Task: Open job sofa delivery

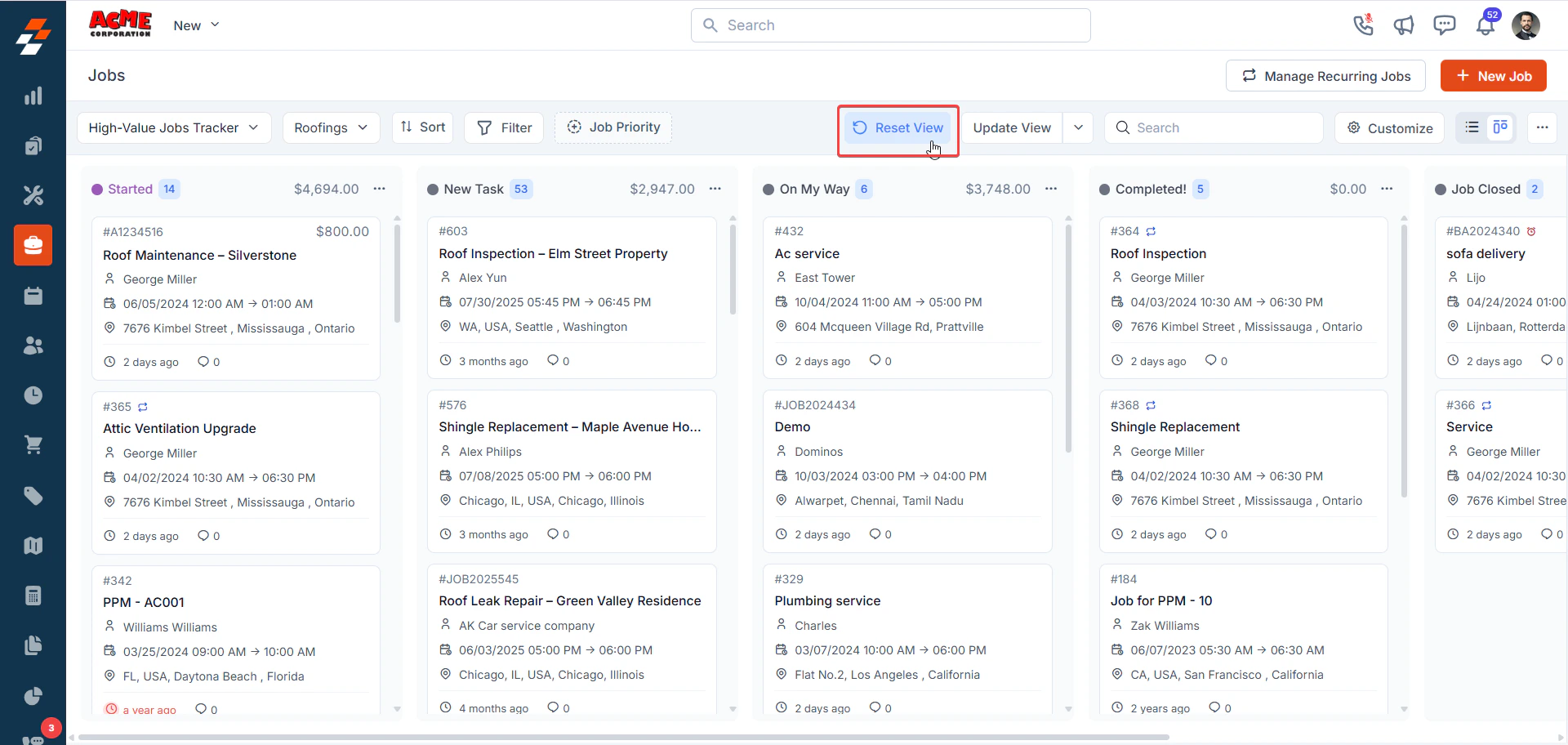Action: pos(1486,254)
